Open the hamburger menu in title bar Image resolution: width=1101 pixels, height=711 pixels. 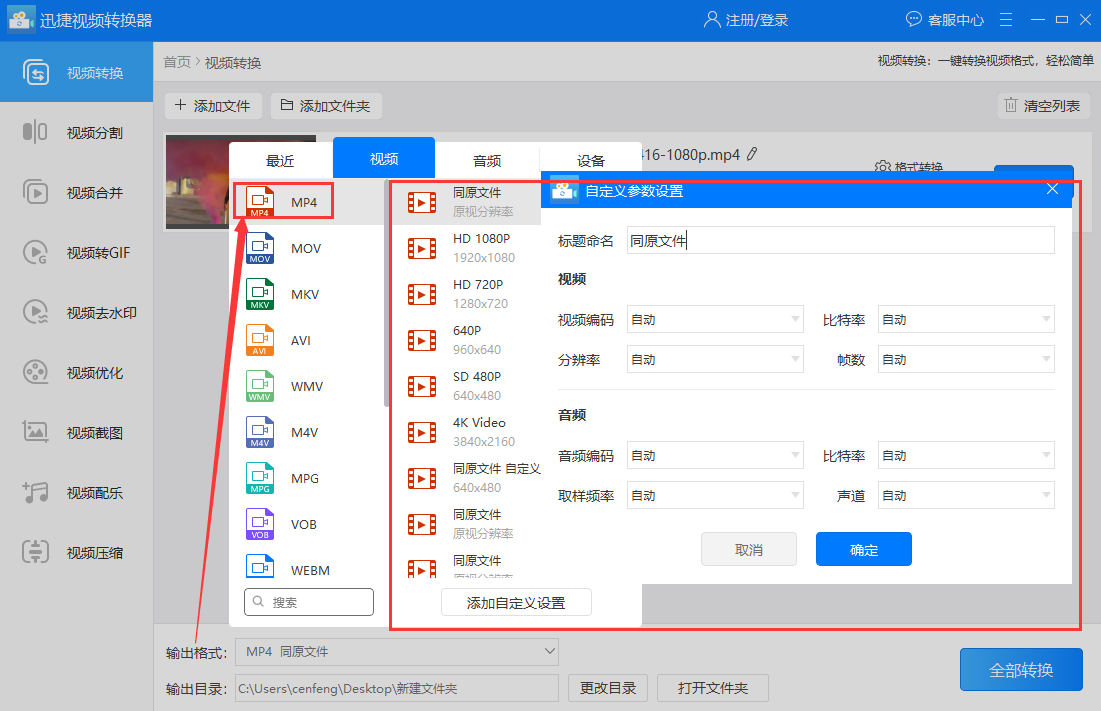coord(1006,20)
